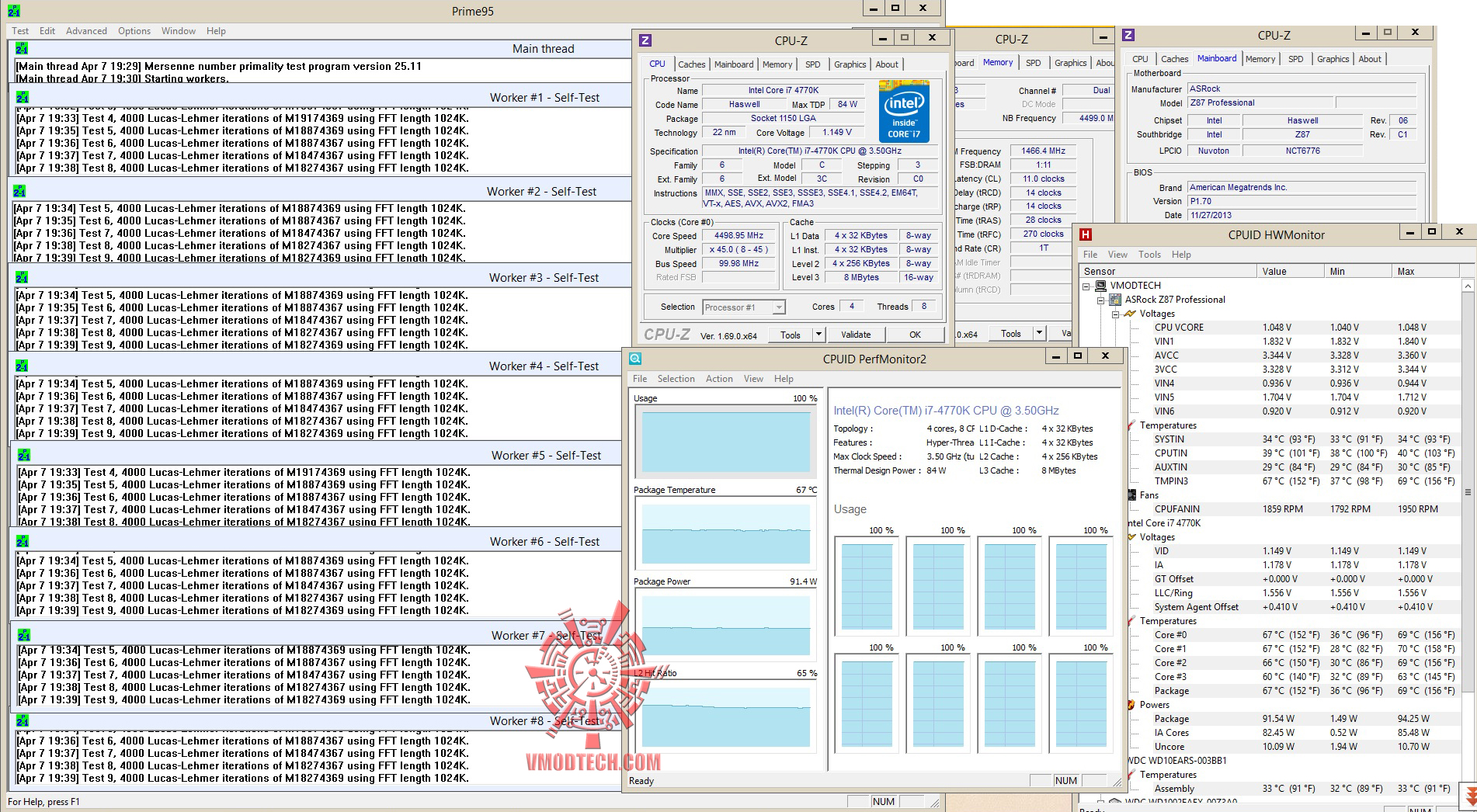1477x812 pixels.
Task: Collapse the Voltages node under ASRock Z87
Action: 1116,314
